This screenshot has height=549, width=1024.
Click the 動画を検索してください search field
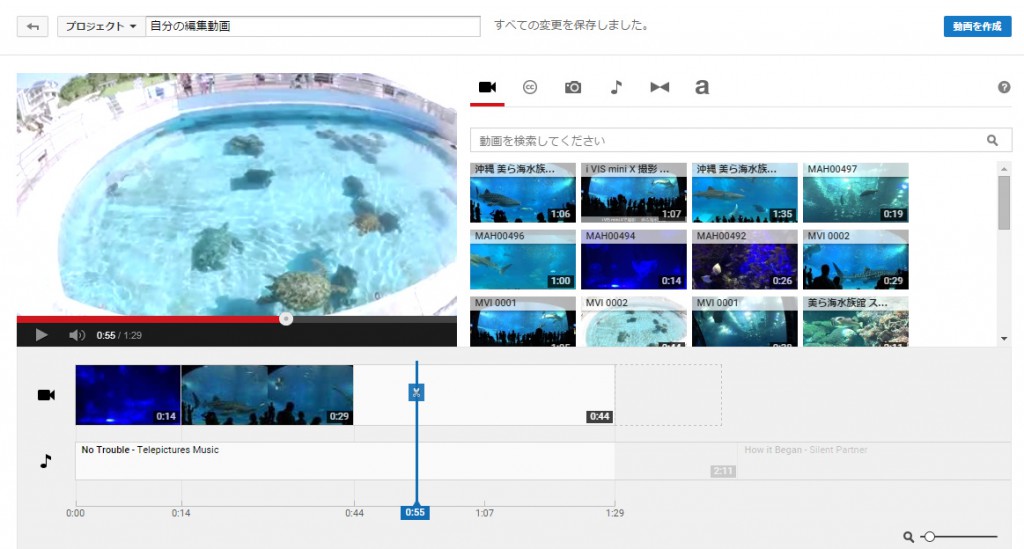(725, 141)
